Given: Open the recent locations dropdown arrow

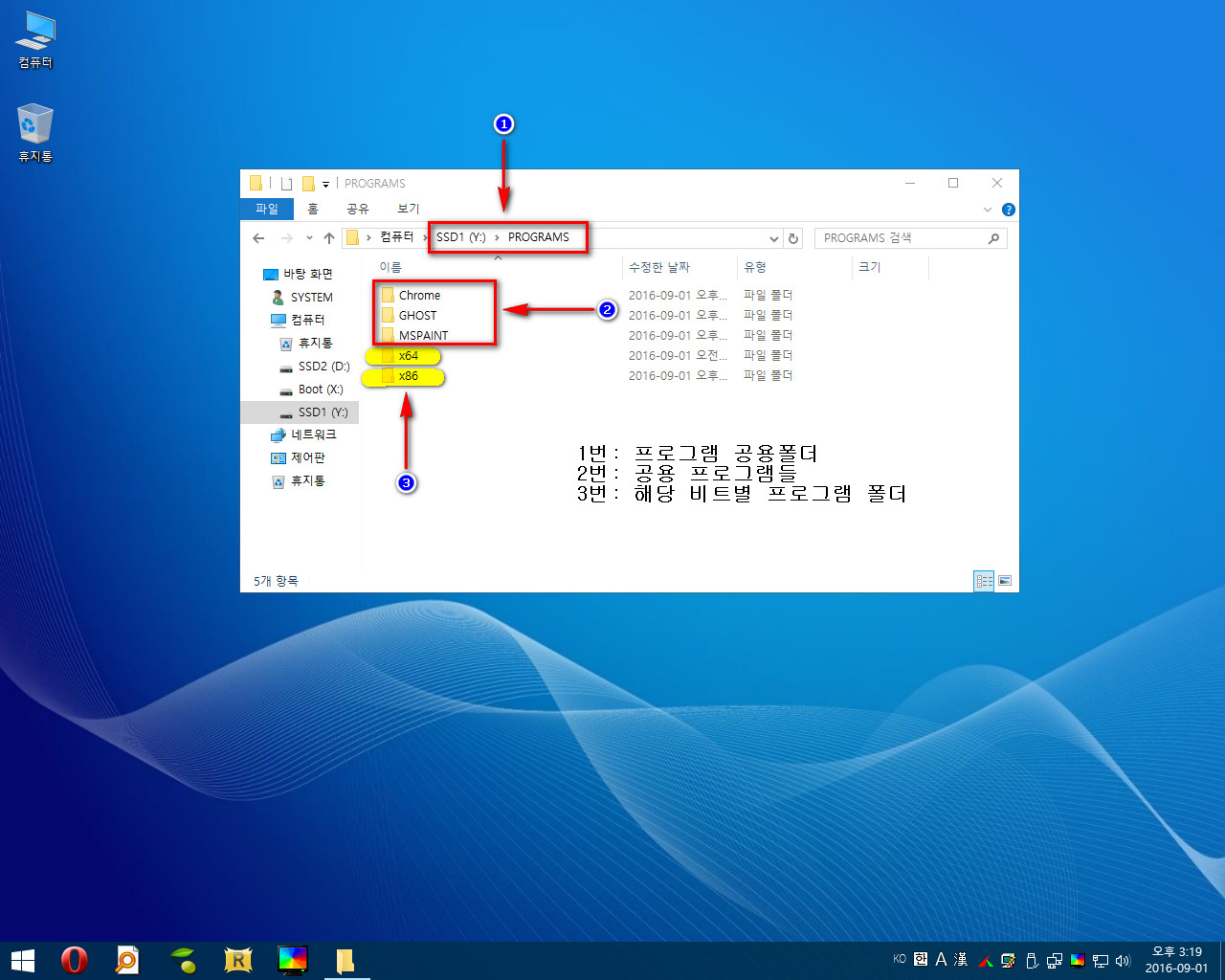Looking at the screenshot, I should click(309, 238).
